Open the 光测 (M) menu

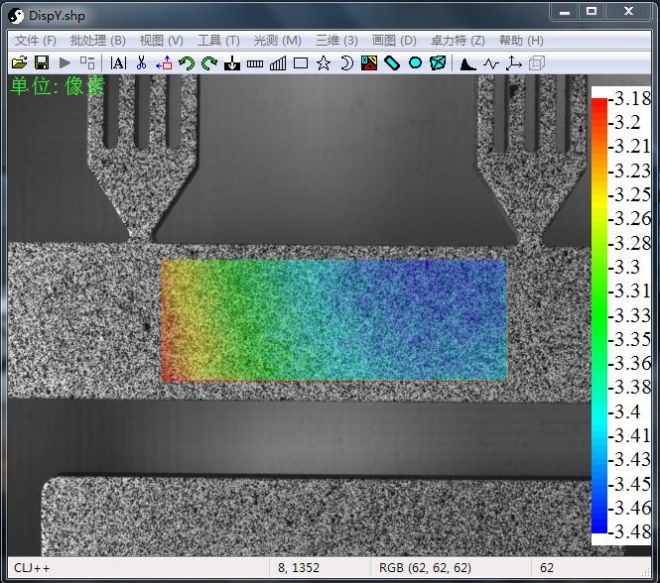click(277, 40)
